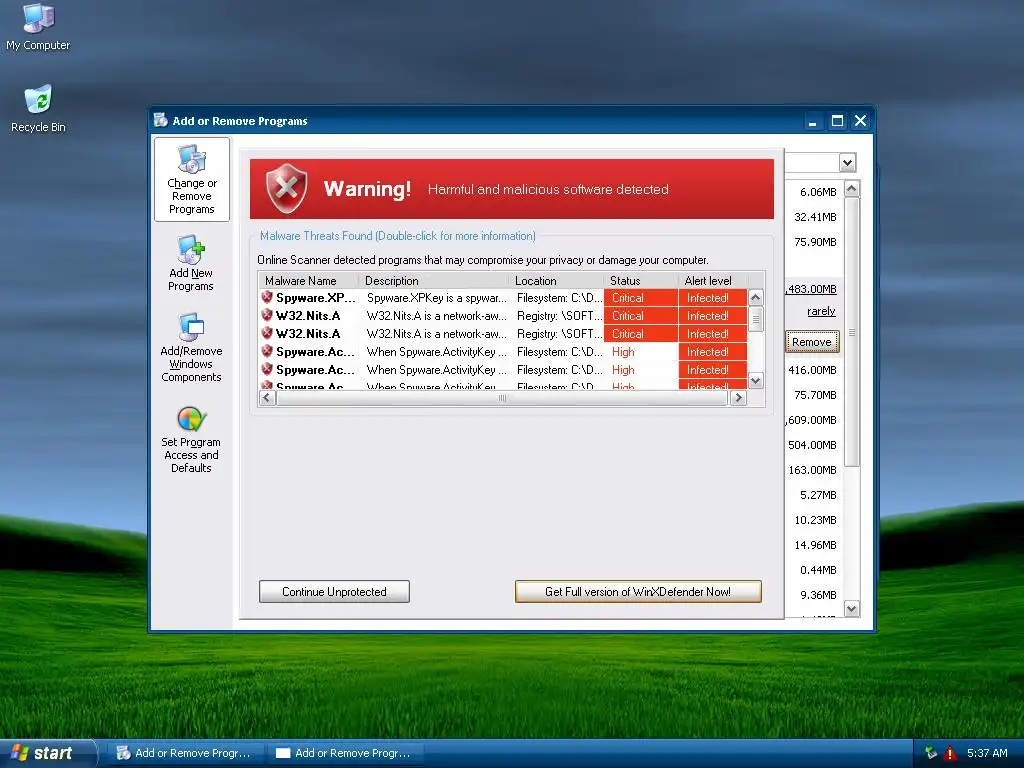Click threat list scroll right arrow
Viewport: 1024px width, 768px height.
738,397
